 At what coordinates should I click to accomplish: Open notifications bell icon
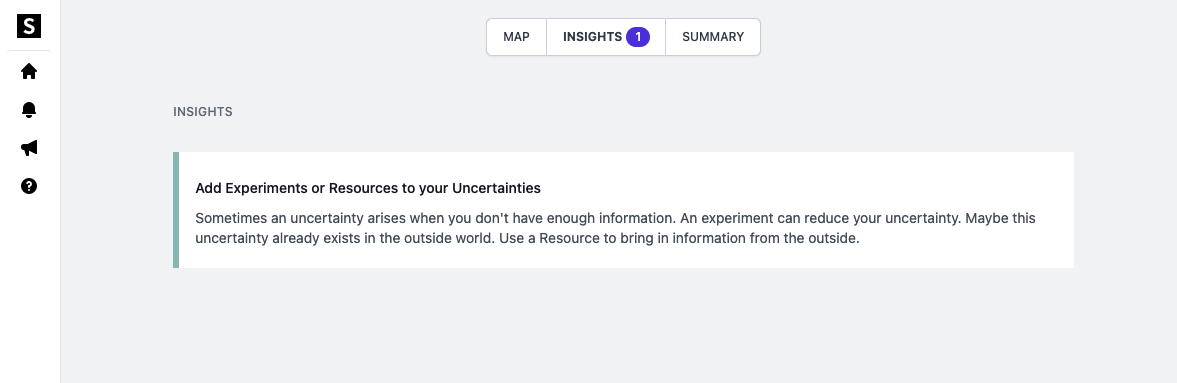[x=29, y=110]
